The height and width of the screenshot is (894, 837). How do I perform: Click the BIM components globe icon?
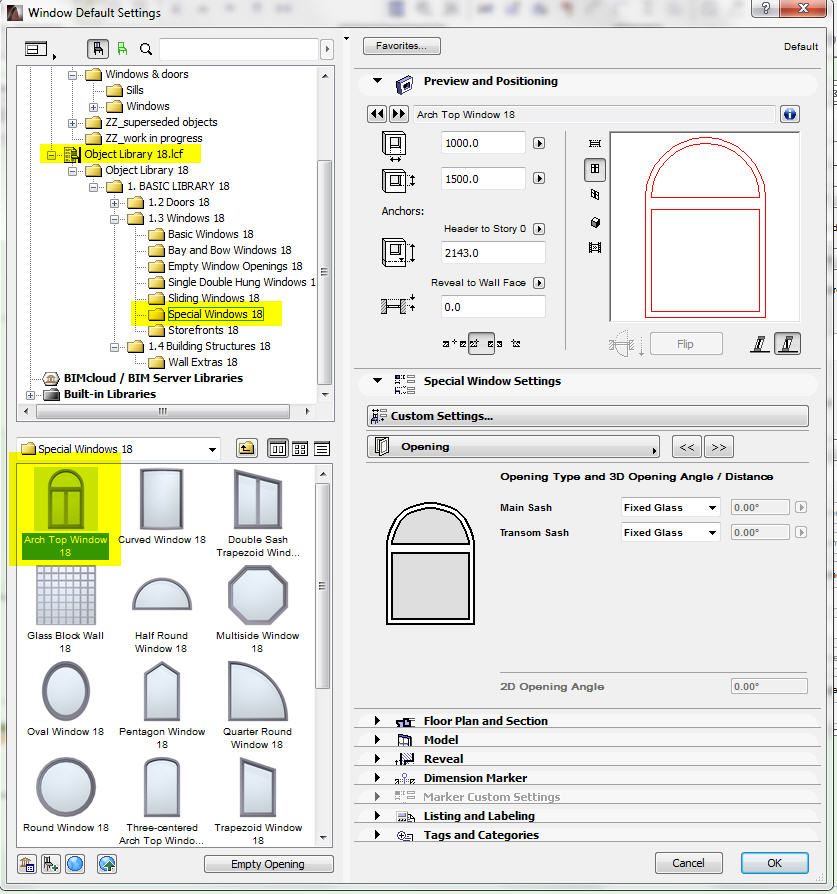click(x=75, y=864)
